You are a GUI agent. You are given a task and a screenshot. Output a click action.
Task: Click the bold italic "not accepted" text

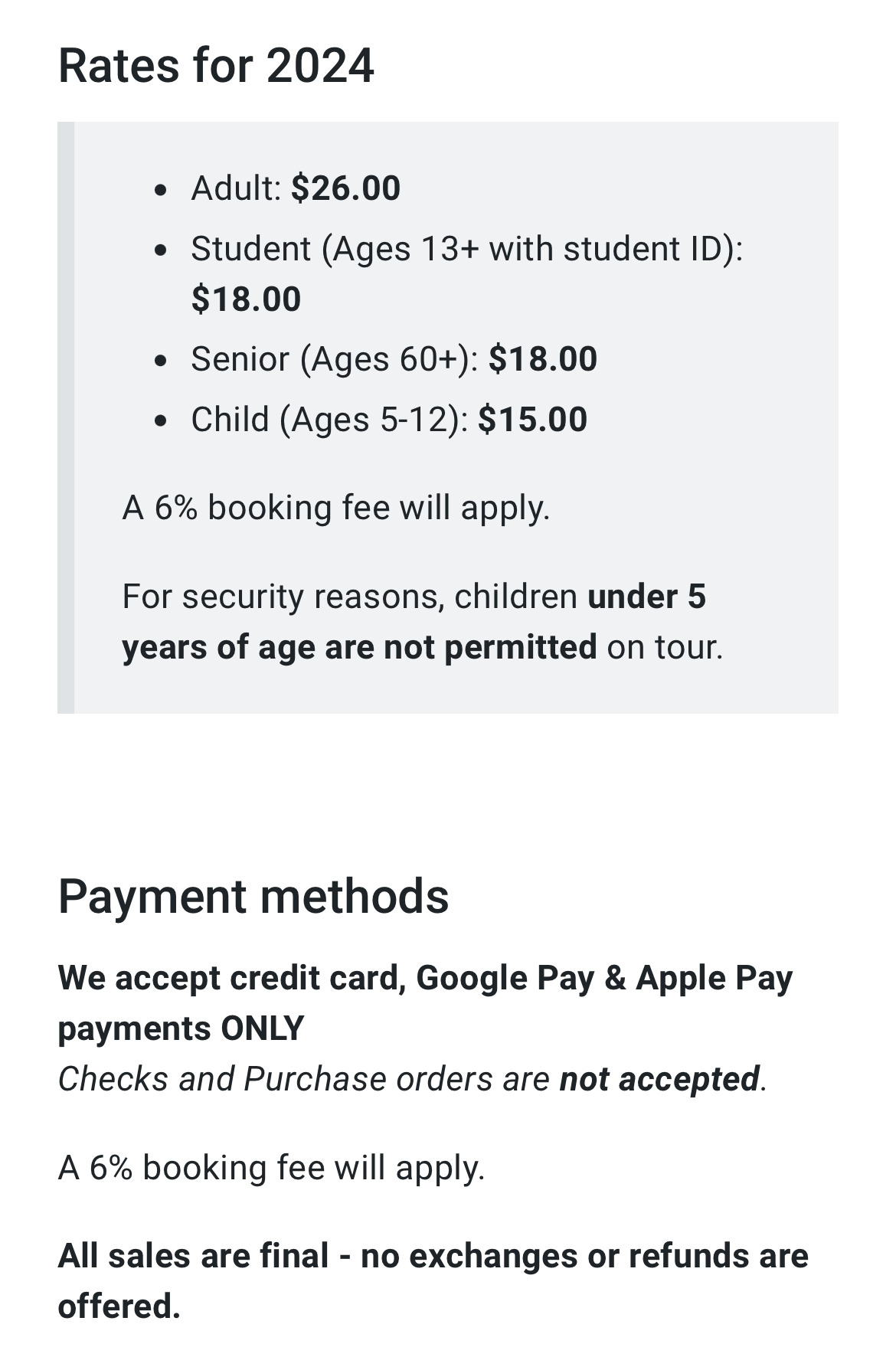pos(659,1079)
